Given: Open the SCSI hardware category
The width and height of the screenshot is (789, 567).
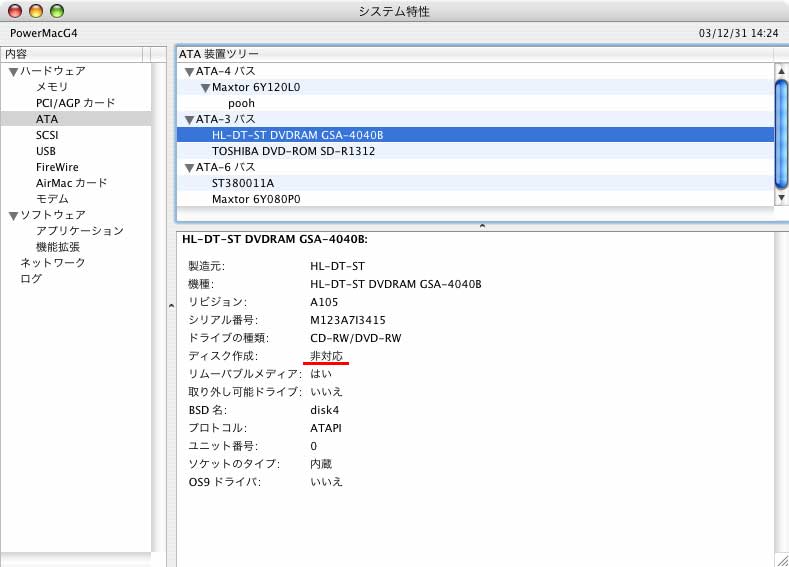Looking at the screenshot, I should coord(47,135).
